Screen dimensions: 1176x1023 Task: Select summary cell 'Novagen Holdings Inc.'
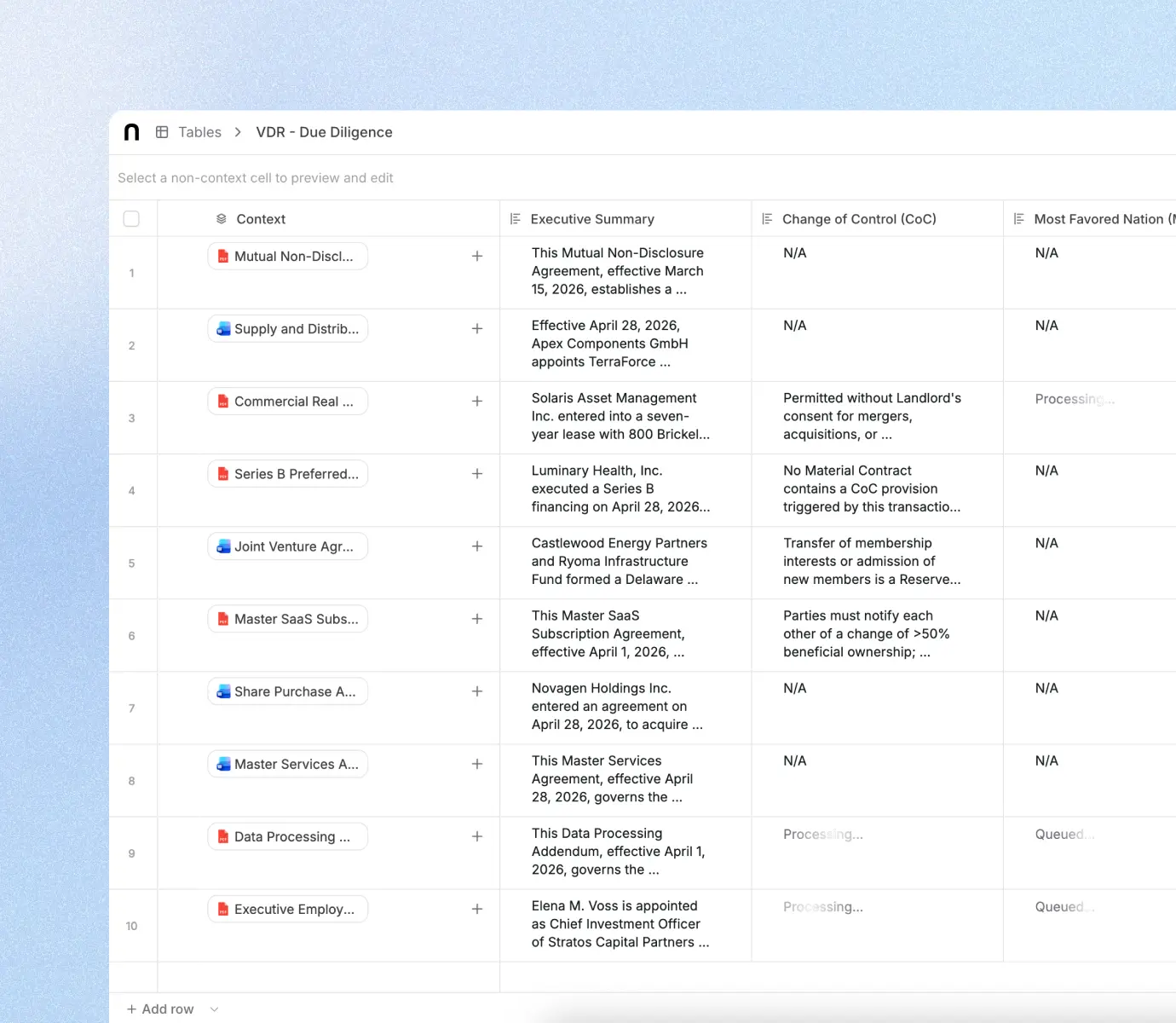pyautogui.click(x=625, y=707)
